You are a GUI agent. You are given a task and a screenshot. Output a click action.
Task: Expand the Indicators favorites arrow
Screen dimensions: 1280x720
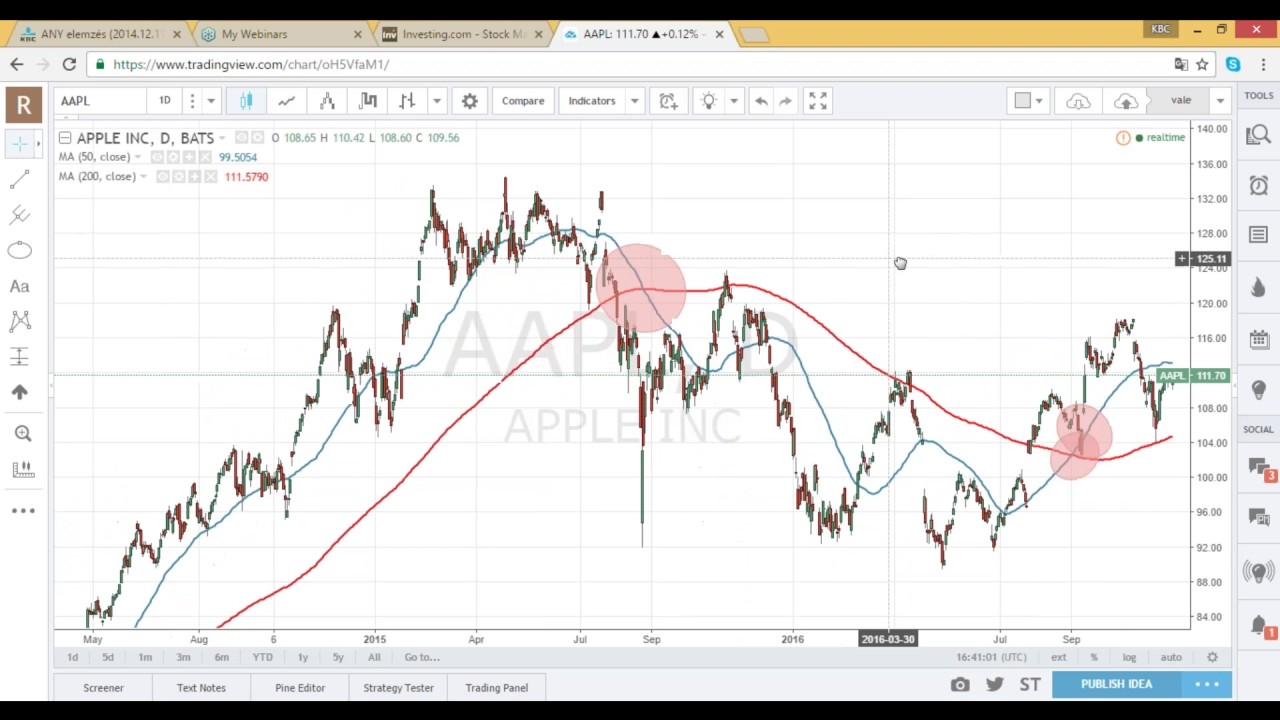(634, 101)
